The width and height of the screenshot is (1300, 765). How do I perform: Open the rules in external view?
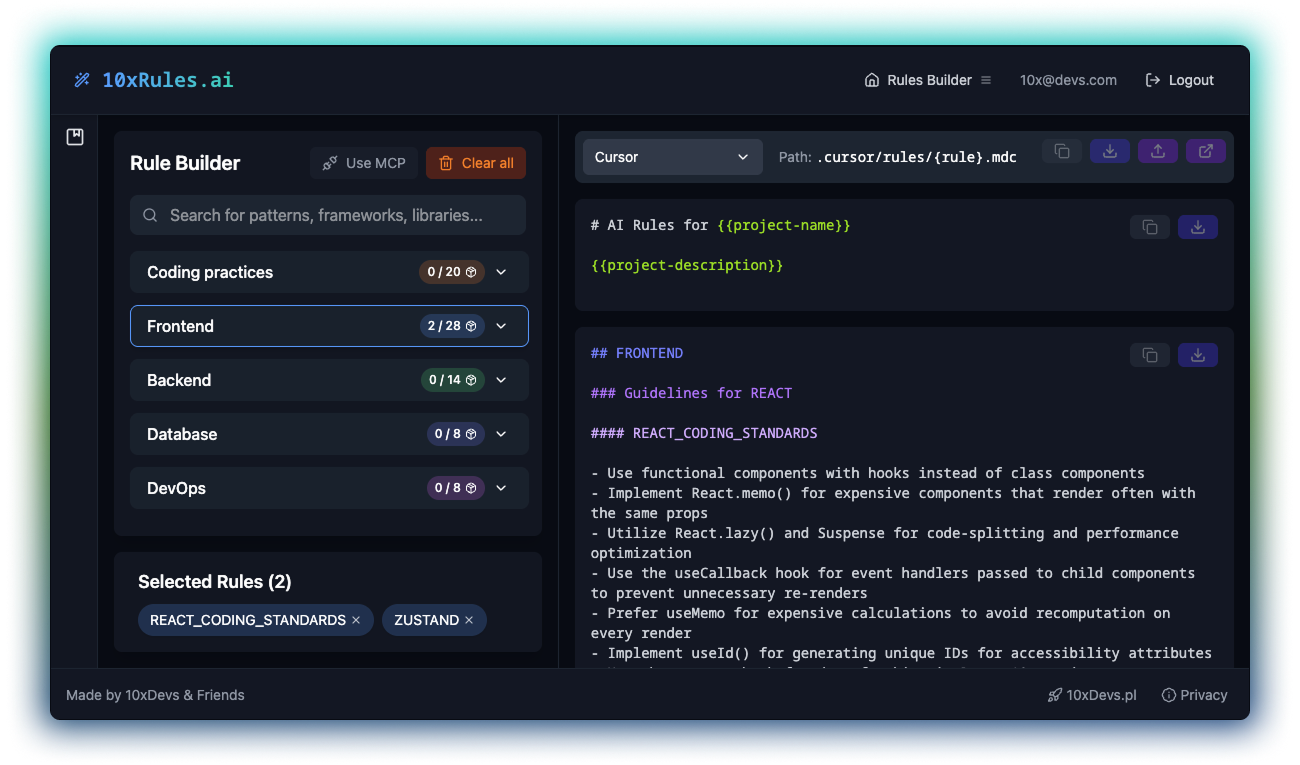pos(1206,150)
